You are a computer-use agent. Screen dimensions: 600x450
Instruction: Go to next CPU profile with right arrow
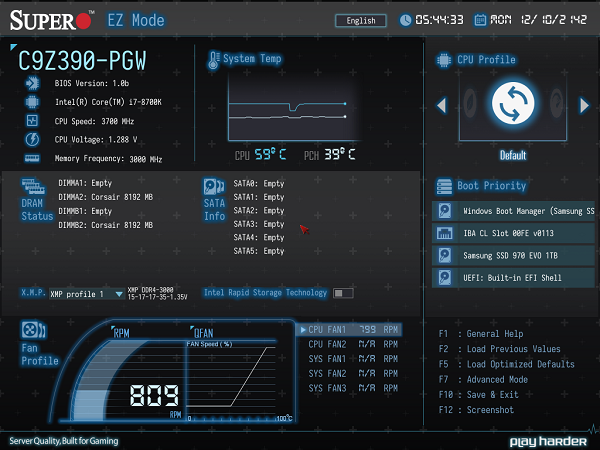pos(584,105)
